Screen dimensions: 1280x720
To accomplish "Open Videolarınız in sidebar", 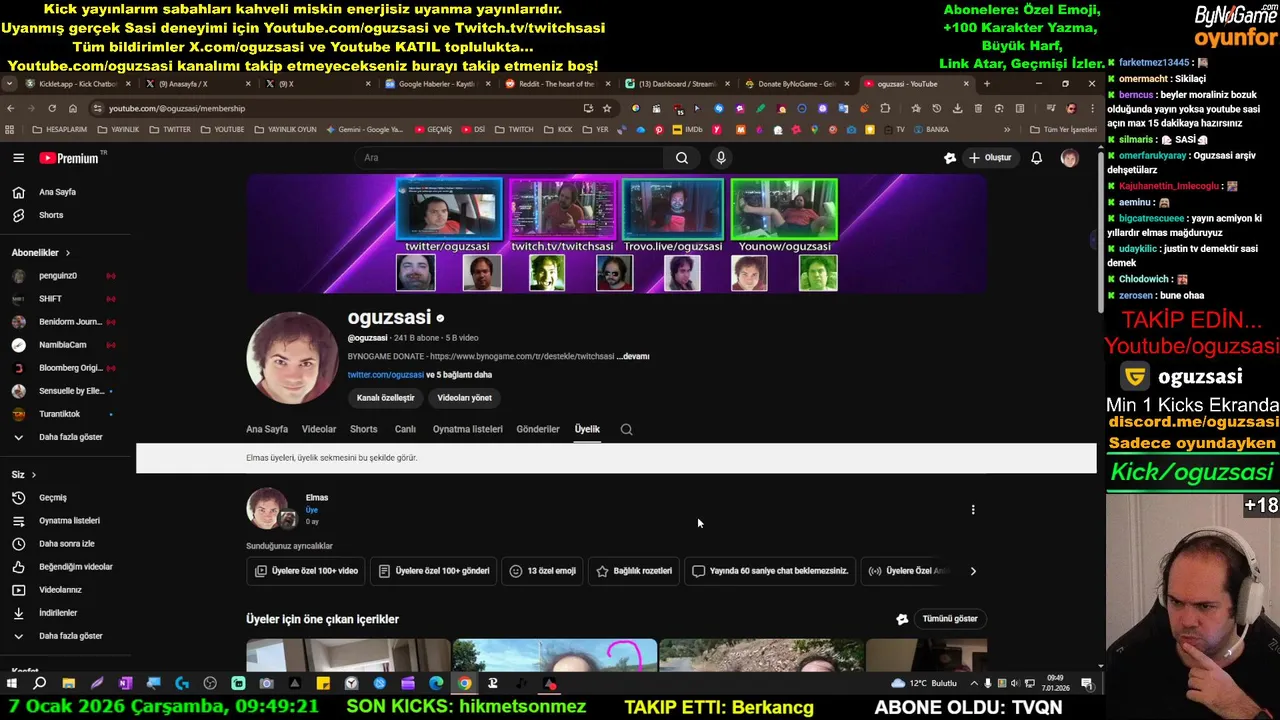I will (58, 590).
